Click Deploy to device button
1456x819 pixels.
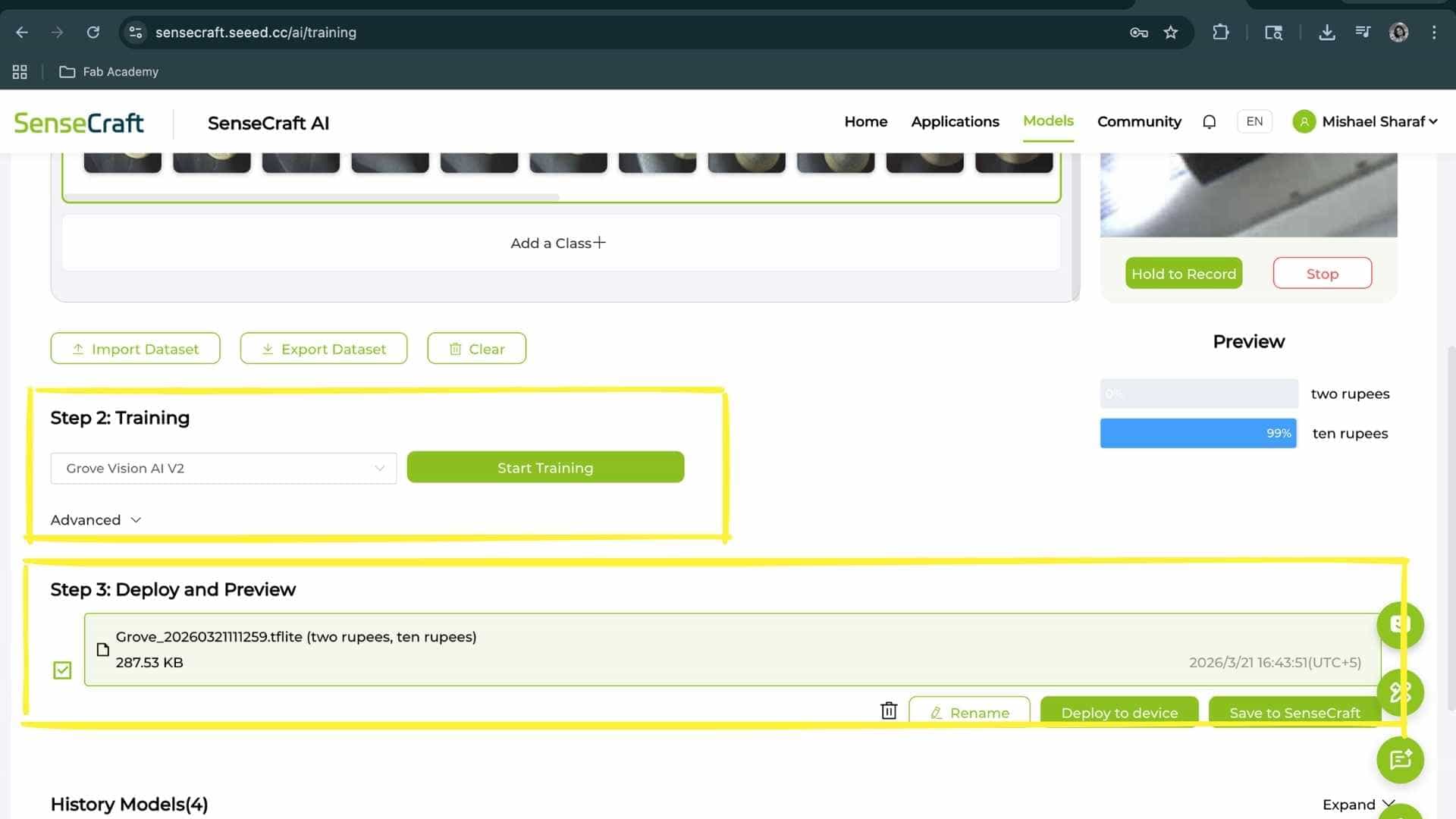(x=1119, y=713)
